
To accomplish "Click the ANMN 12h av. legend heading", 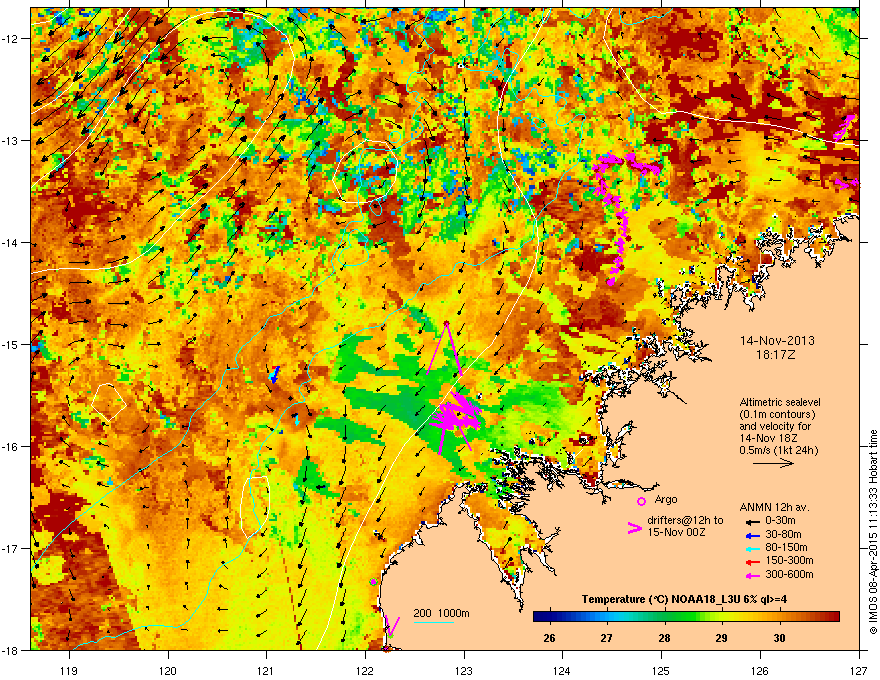I will pyautogui.click(x=771, y=506).
